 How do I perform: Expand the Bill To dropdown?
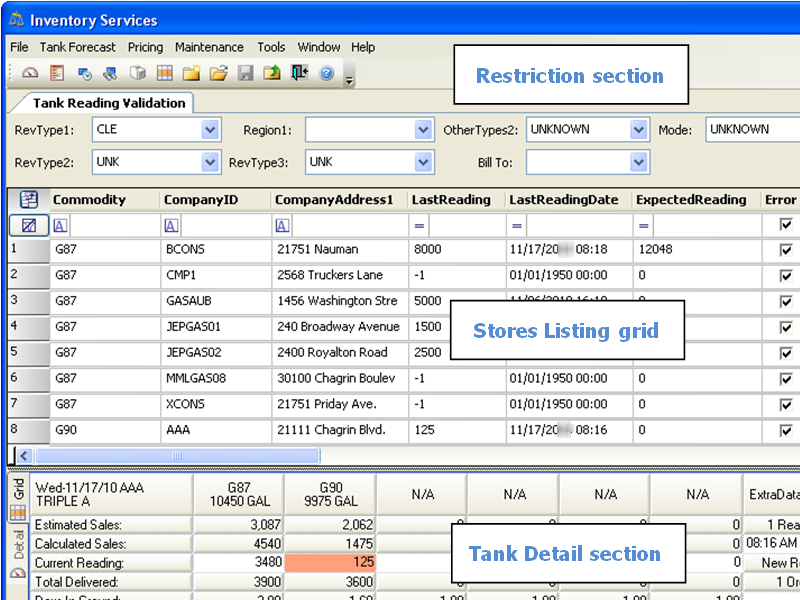click(x=639, y=162)
